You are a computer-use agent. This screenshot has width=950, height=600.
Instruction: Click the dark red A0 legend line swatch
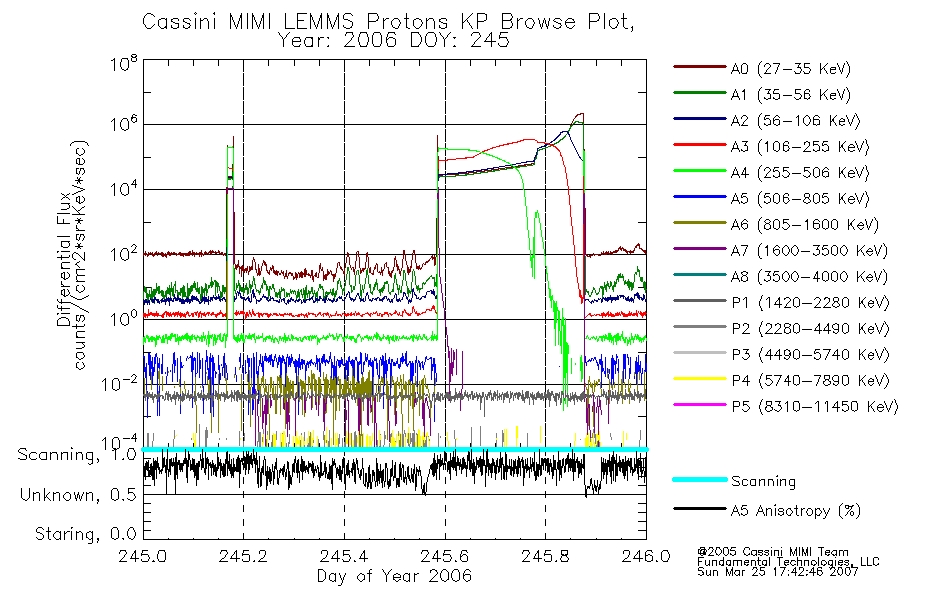pyautogui.click(x=700, y=67)
